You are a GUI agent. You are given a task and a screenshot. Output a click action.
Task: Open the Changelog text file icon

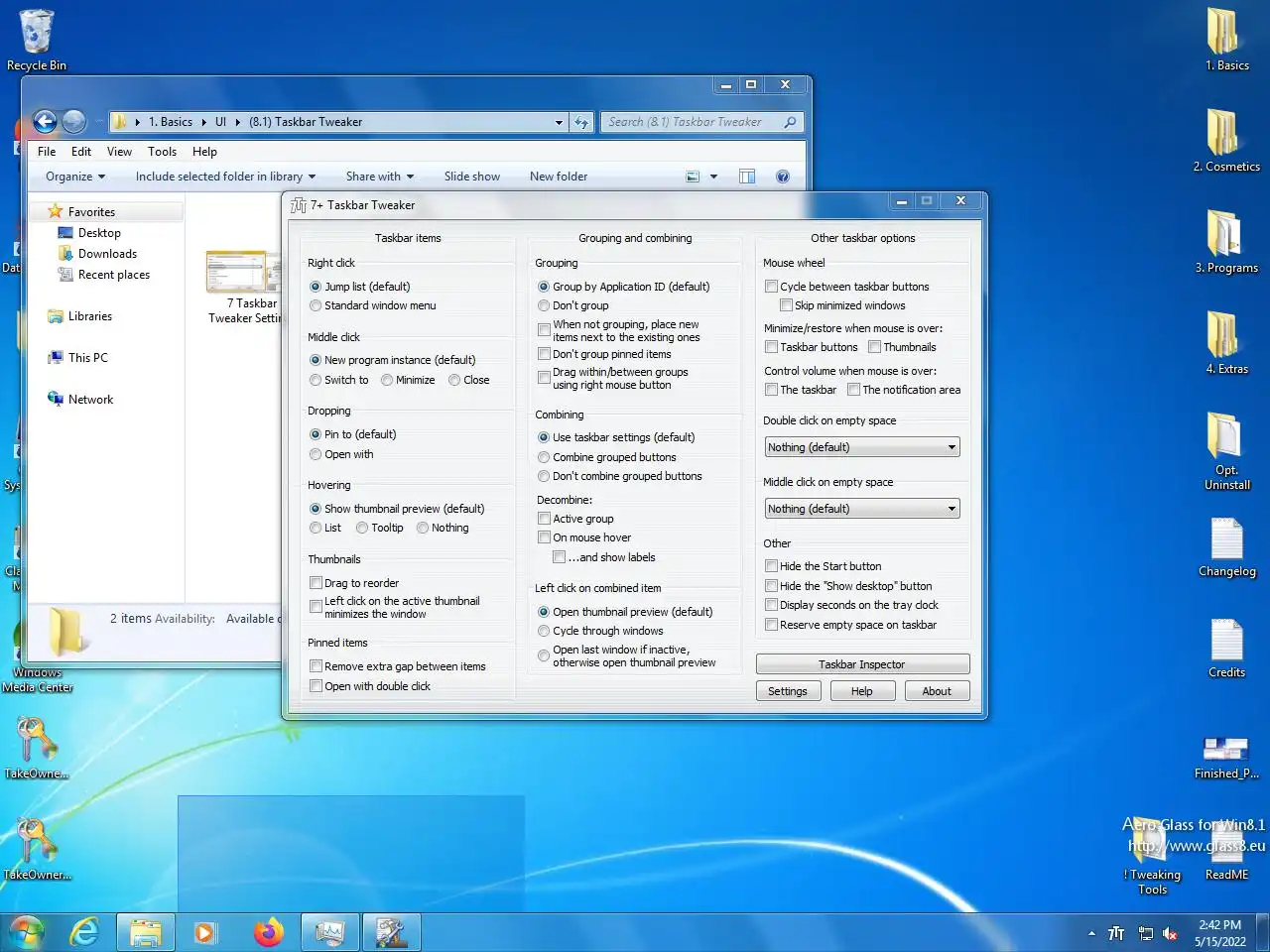click(1226, 548)
